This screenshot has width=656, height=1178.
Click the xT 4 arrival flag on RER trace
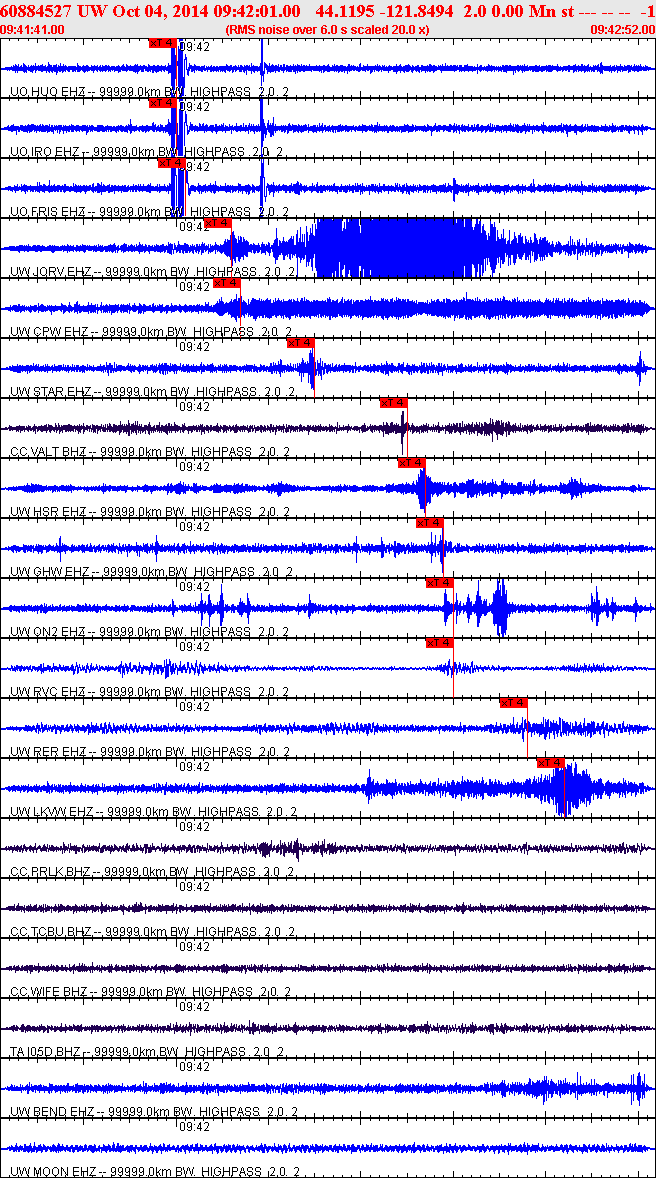coord(513,703)
